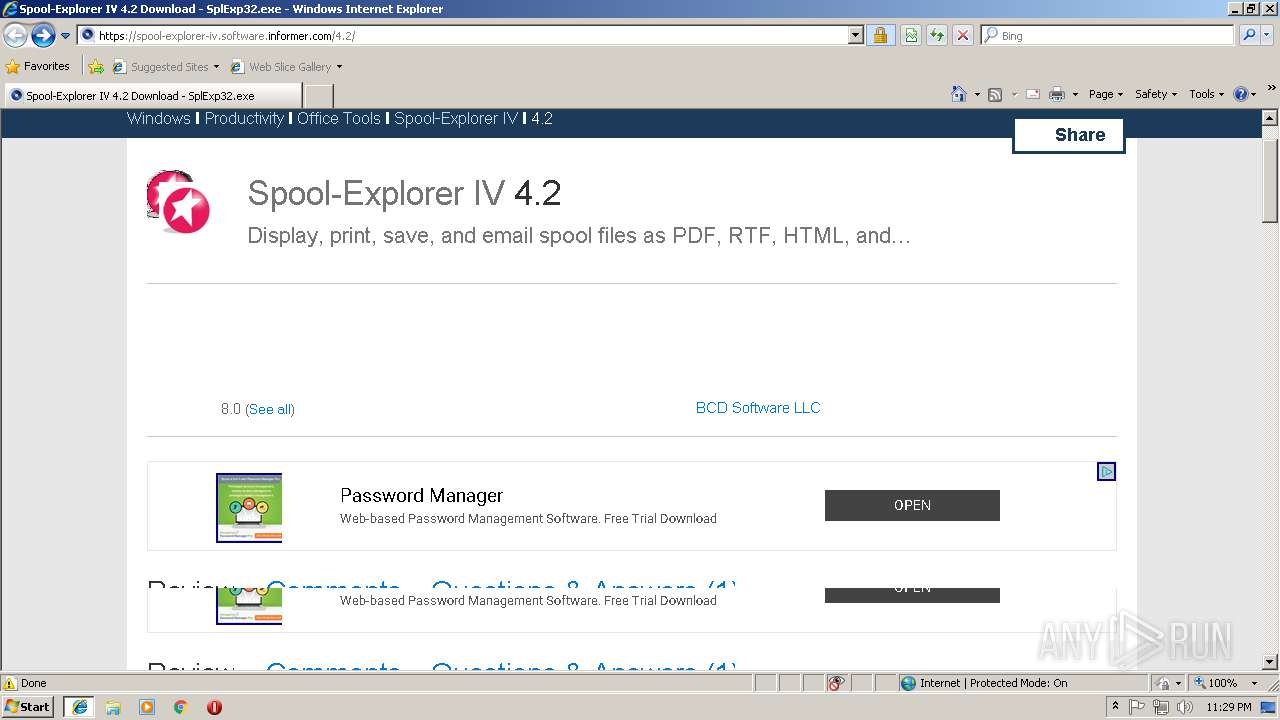
Task: Open the Favorites star button
Action: tap(37, 66)
